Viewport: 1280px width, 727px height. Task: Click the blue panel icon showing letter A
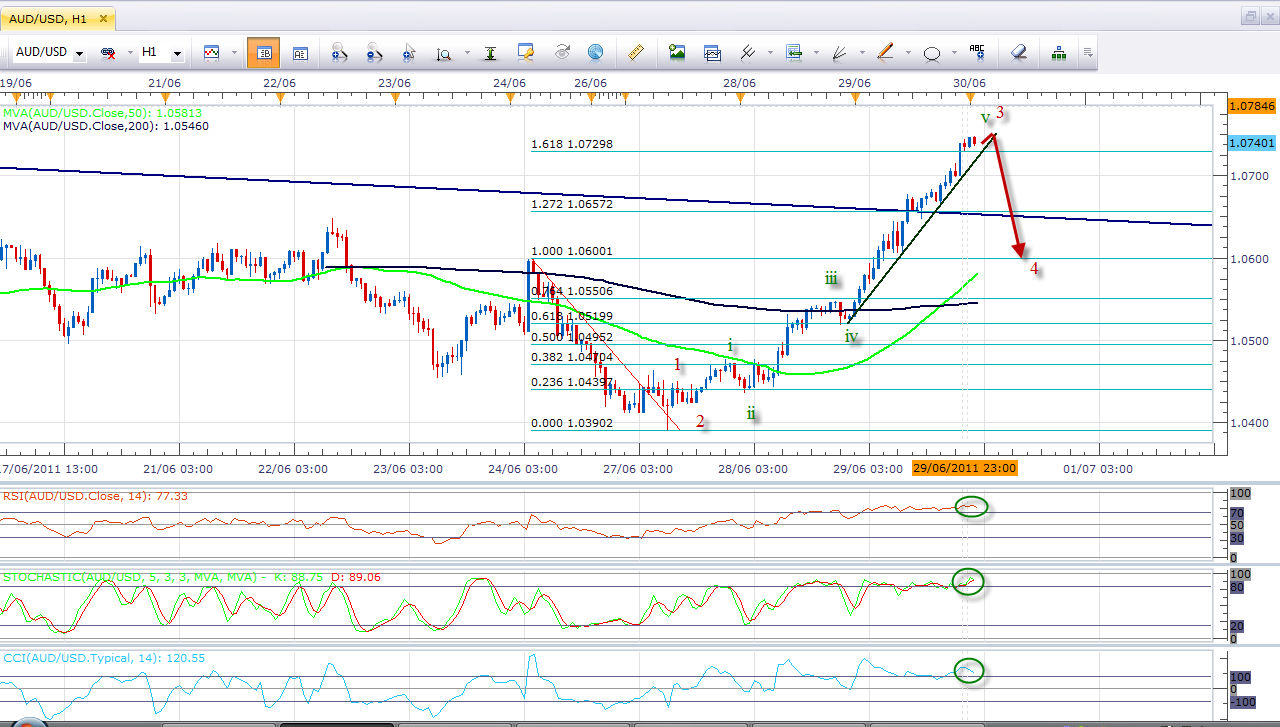300,52
